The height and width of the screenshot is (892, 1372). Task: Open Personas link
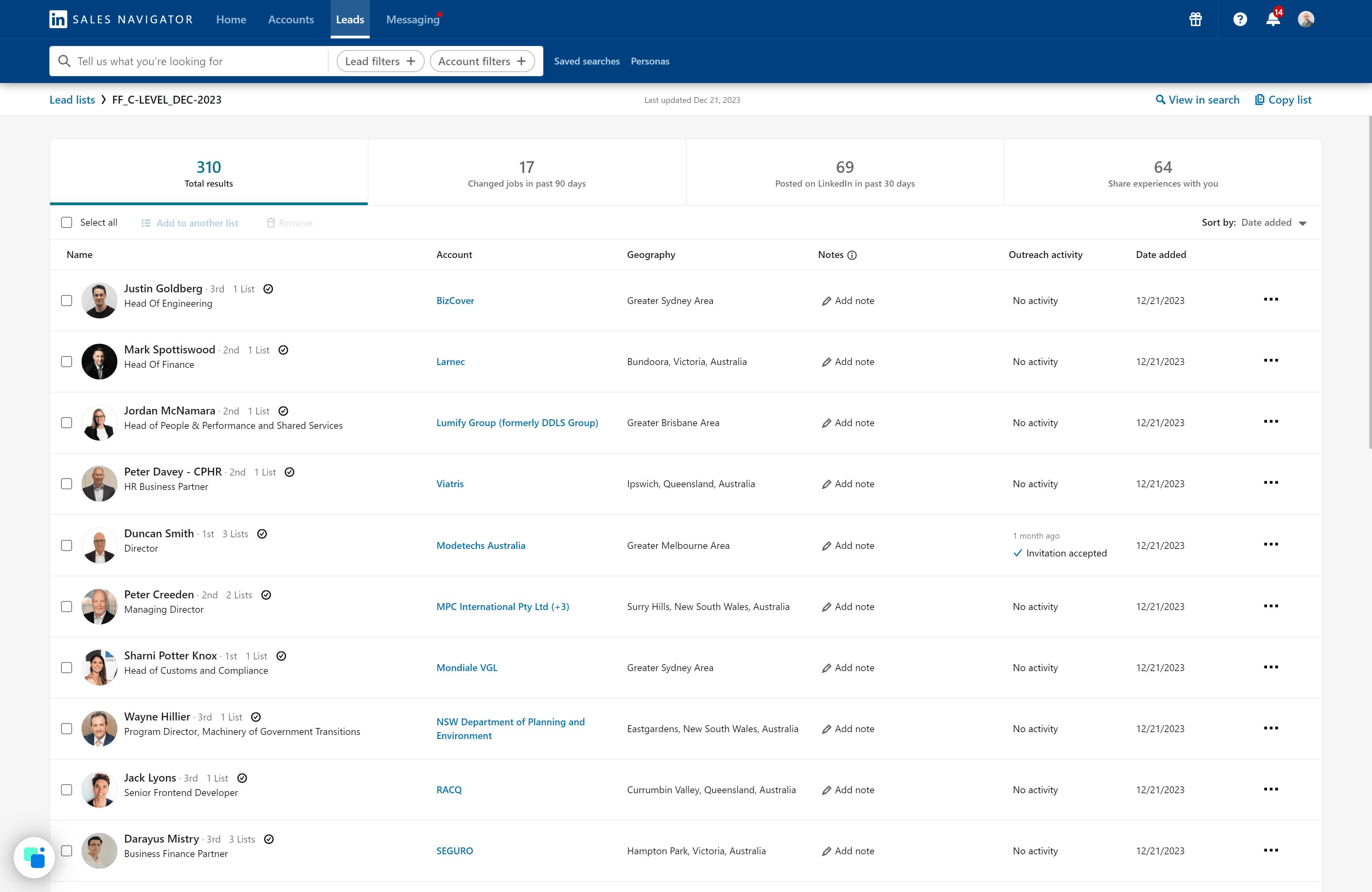click(650, 61)
